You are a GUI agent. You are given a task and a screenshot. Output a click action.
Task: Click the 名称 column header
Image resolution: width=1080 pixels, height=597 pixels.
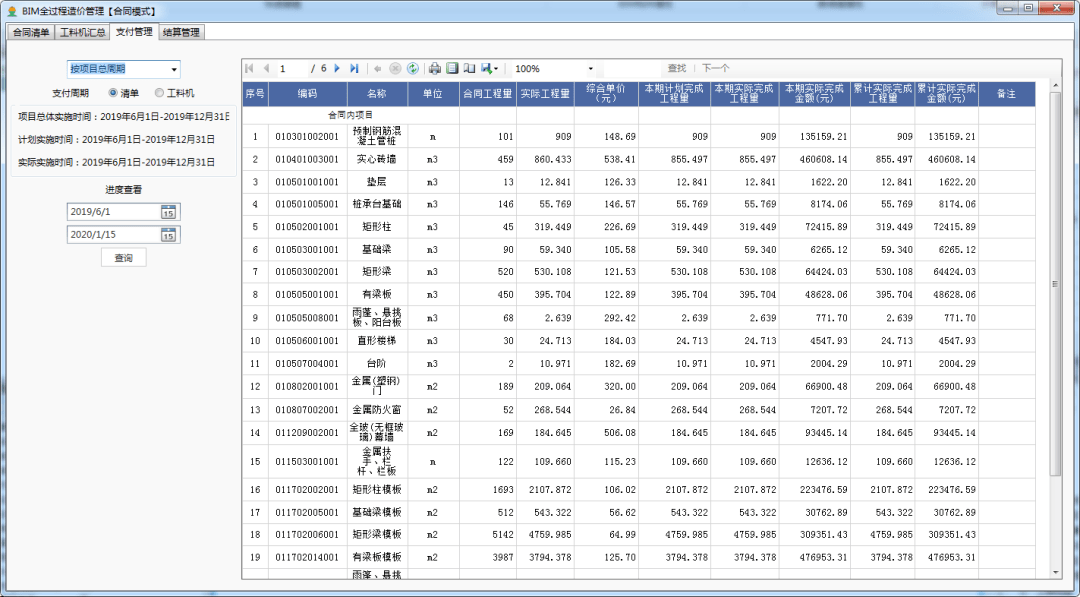click(377, 94)
